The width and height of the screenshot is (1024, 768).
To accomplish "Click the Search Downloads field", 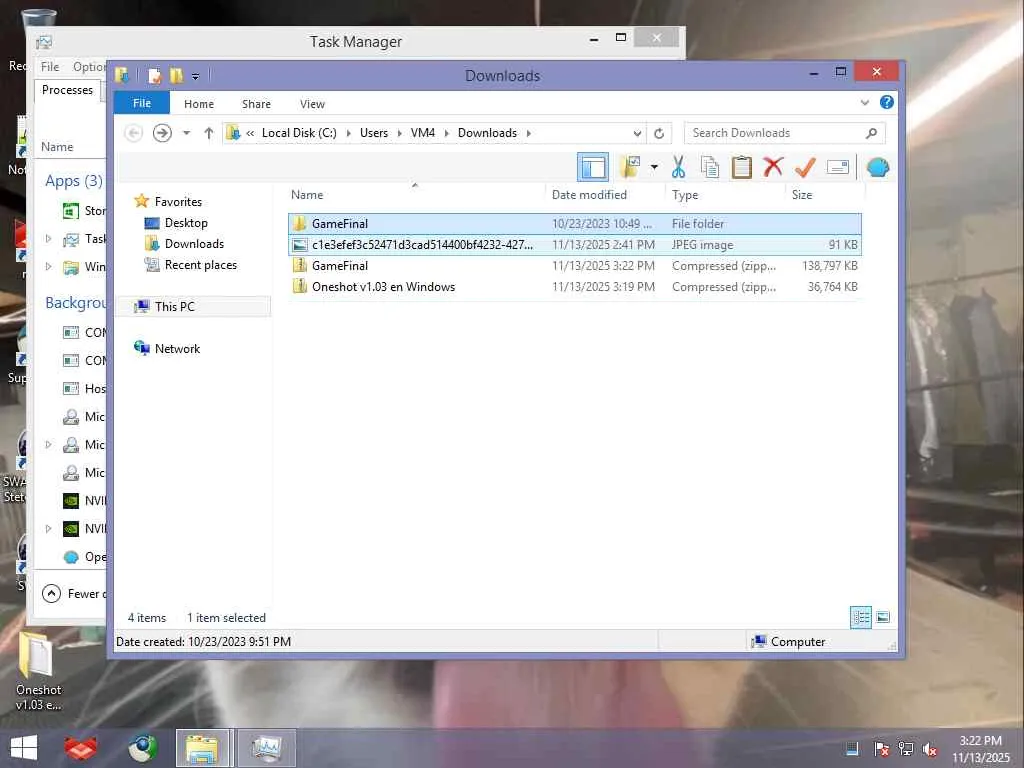I will (x=775, y=133).
